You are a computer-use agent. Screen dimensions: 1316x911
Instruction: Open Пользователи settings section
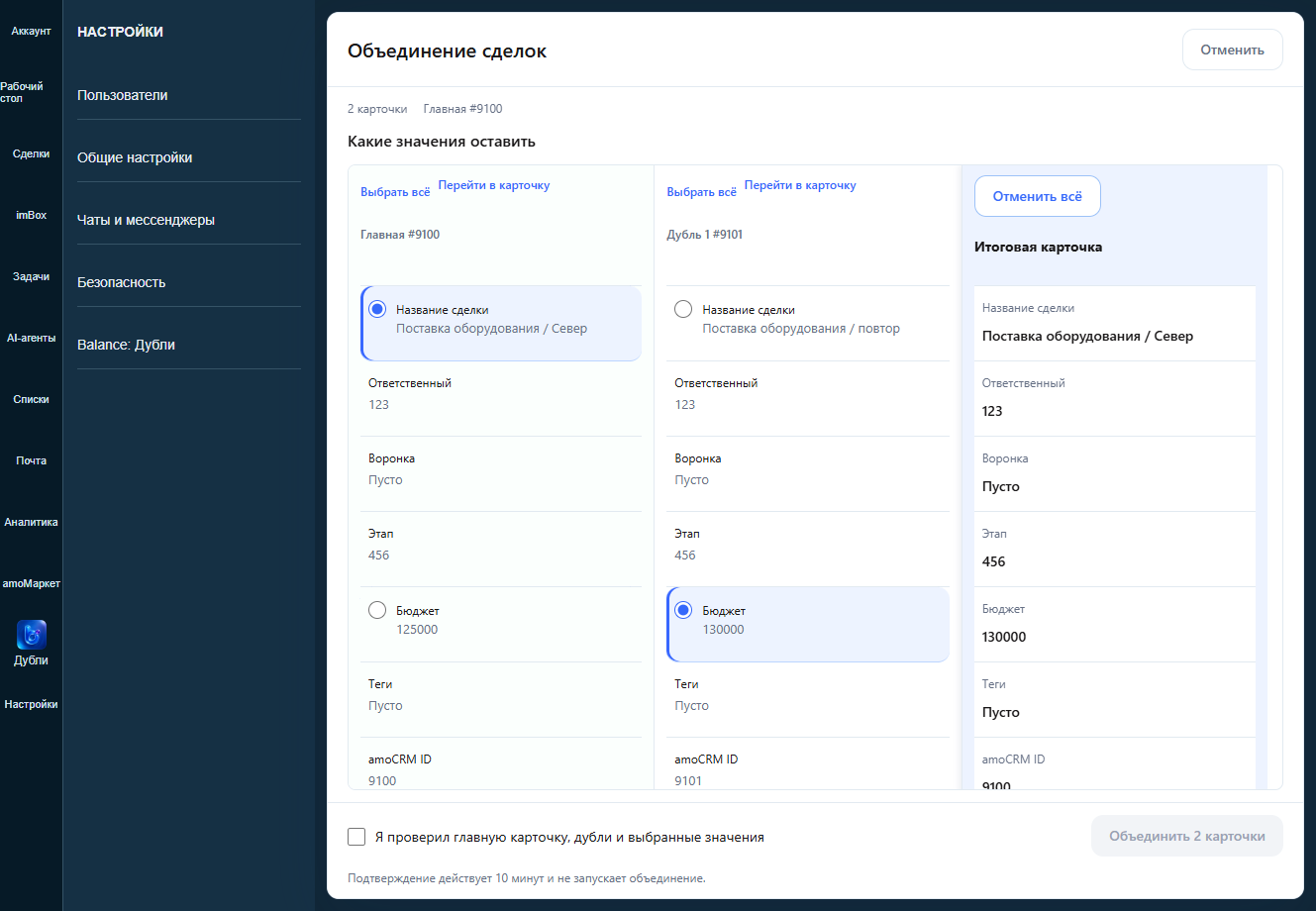(123, 95)
